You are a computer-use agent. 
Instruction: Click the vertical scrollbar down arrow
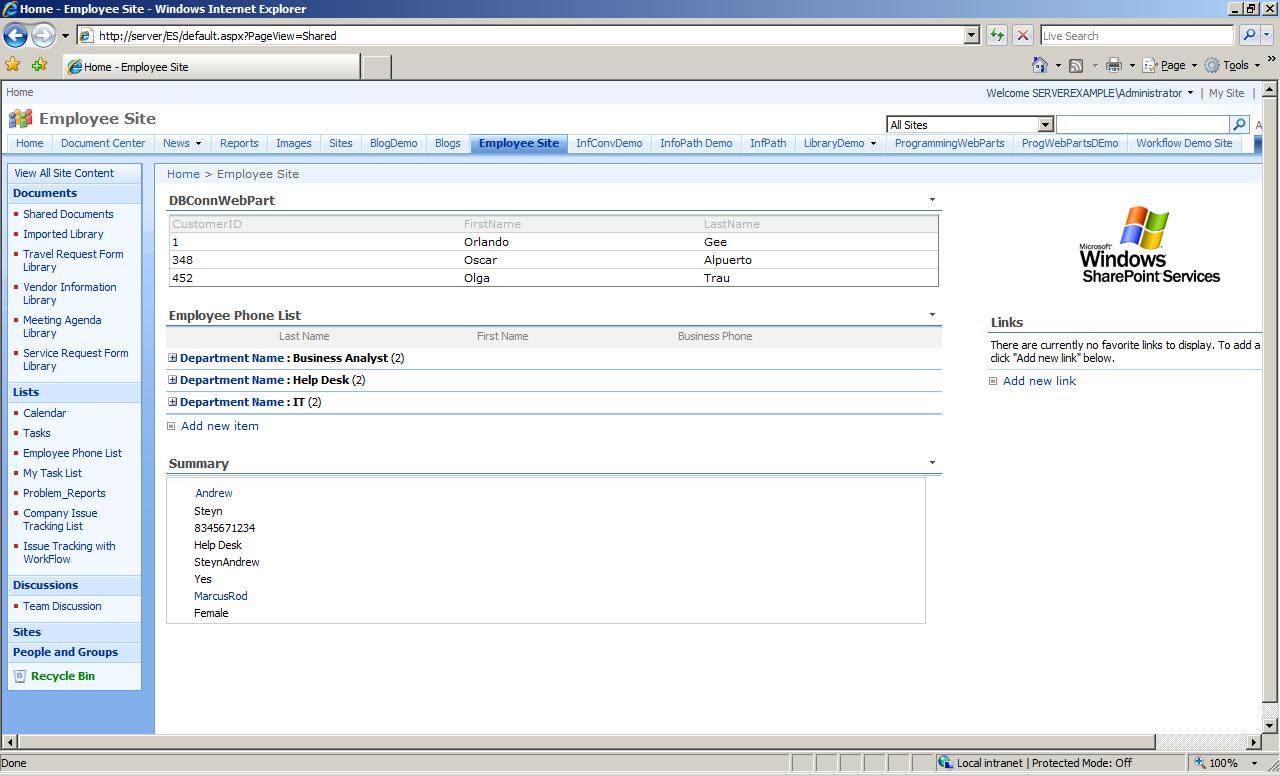(1270, 726)
